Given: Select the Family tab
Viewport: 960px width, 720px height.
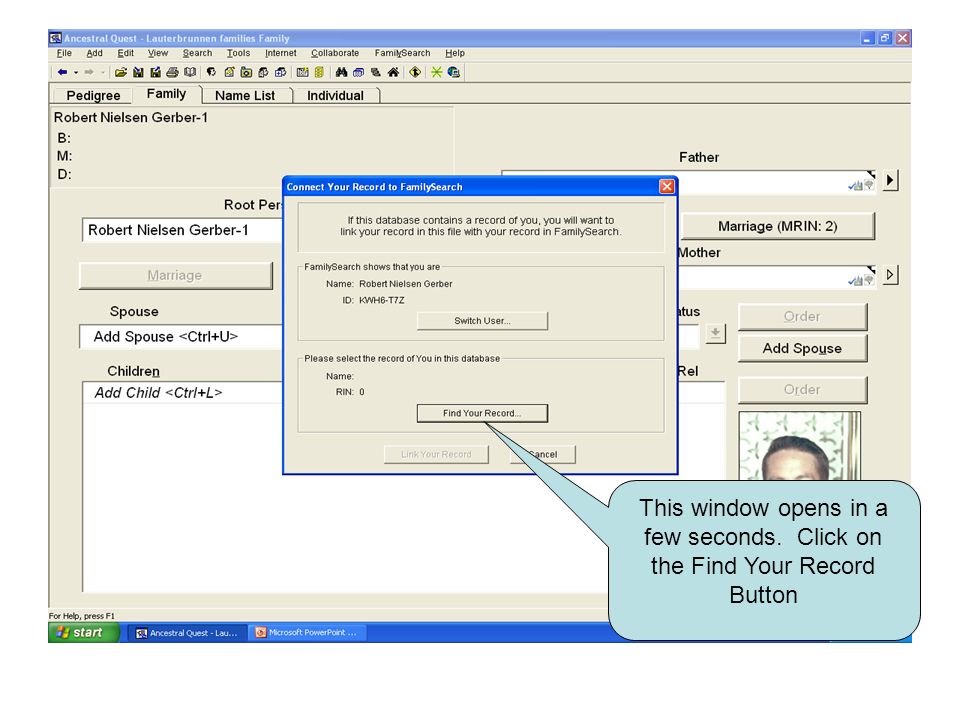Looking at the screenshot, I should click(x=167, y=94).
